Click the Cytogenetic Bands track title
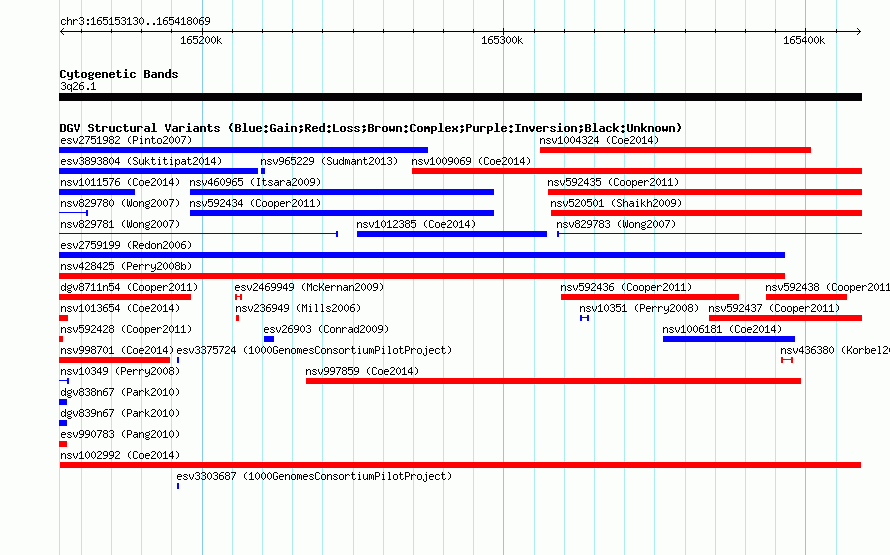 point(119,74)
